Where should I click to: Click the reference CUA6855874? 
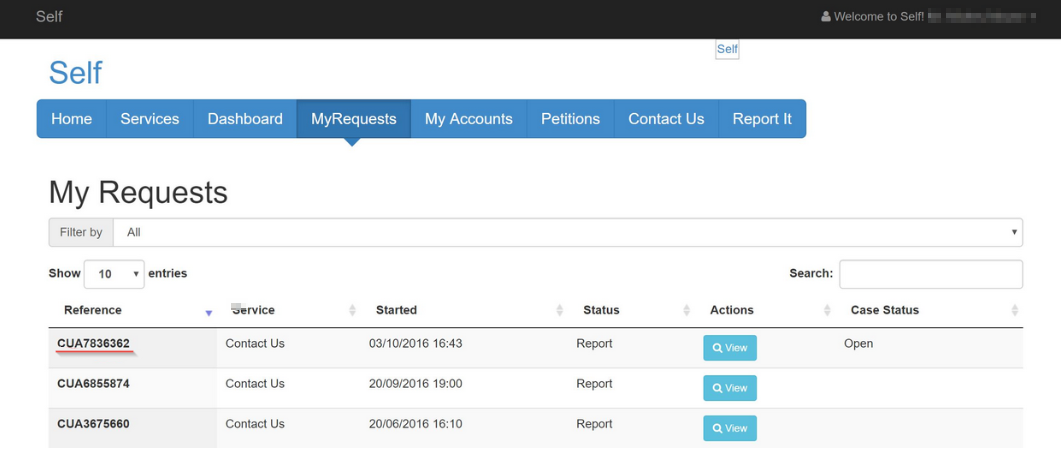(93, 384)
